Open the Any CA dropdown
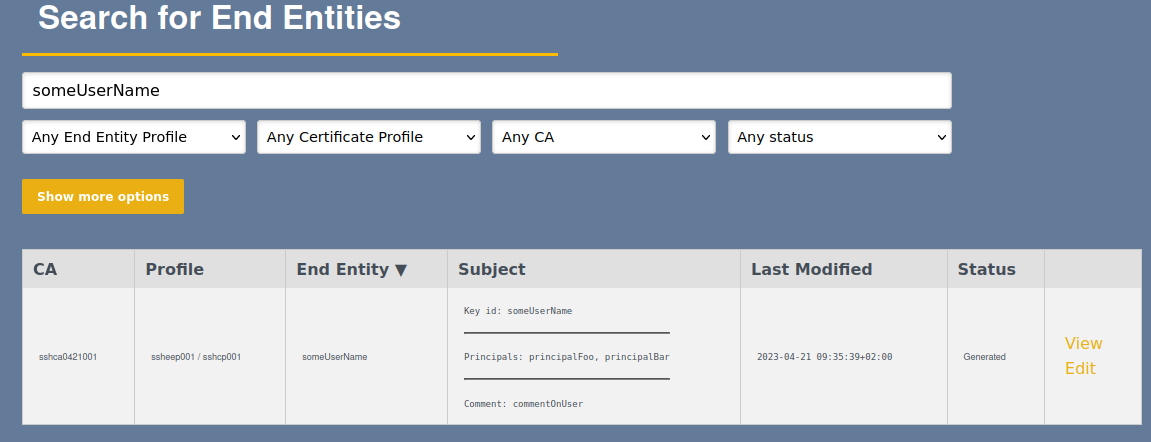The image size is (1151, 442). click(x=603, y=137)
